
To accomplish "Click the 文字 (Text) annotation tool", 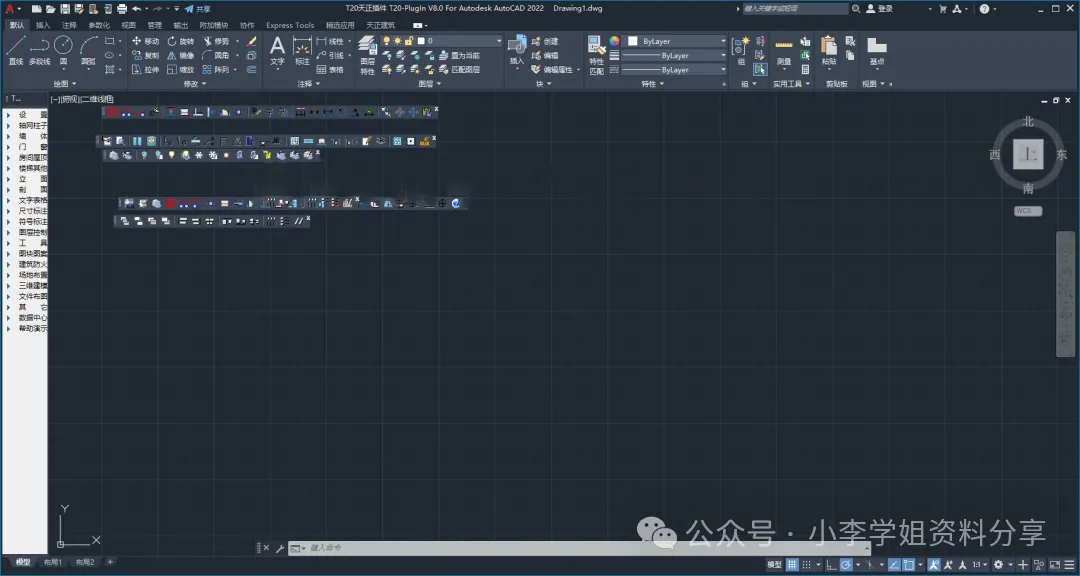I will 277,50.
